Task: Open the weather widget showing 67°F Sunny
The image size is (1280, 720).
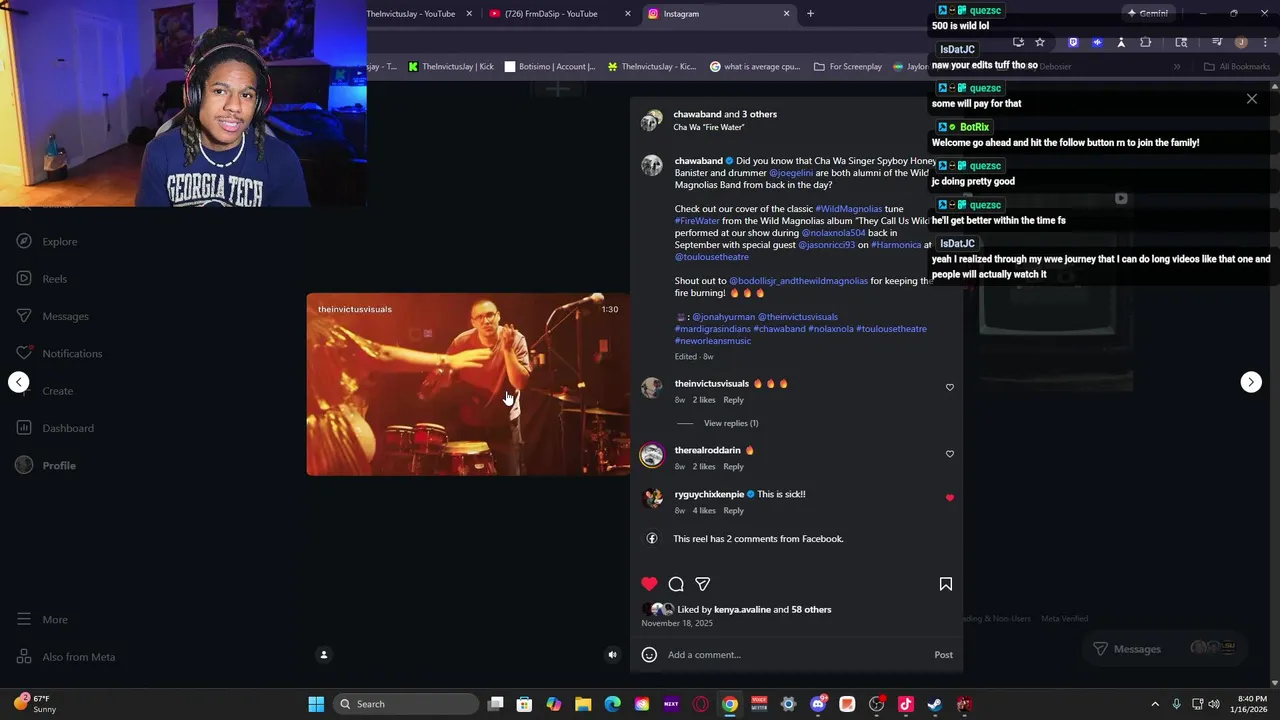Action: (35, 704)
